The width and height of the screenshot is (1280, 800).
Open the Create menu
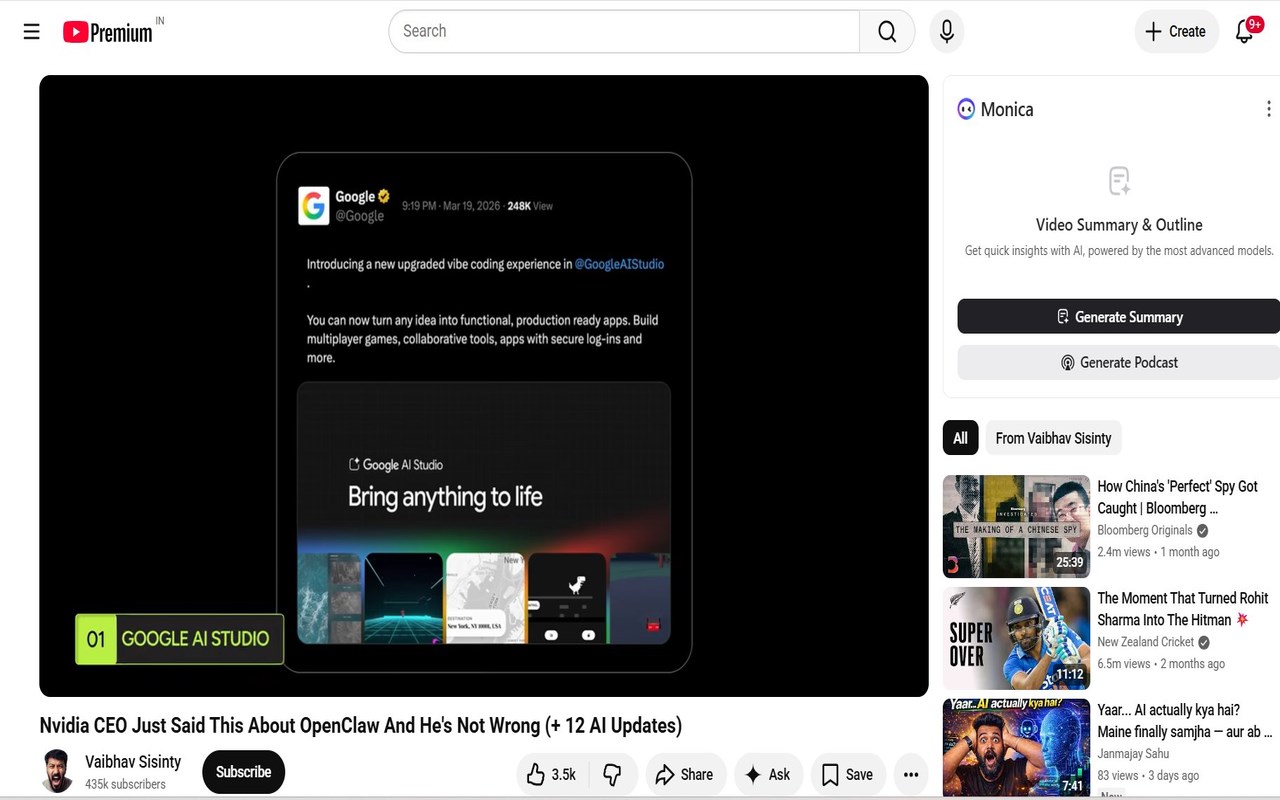1176,31
